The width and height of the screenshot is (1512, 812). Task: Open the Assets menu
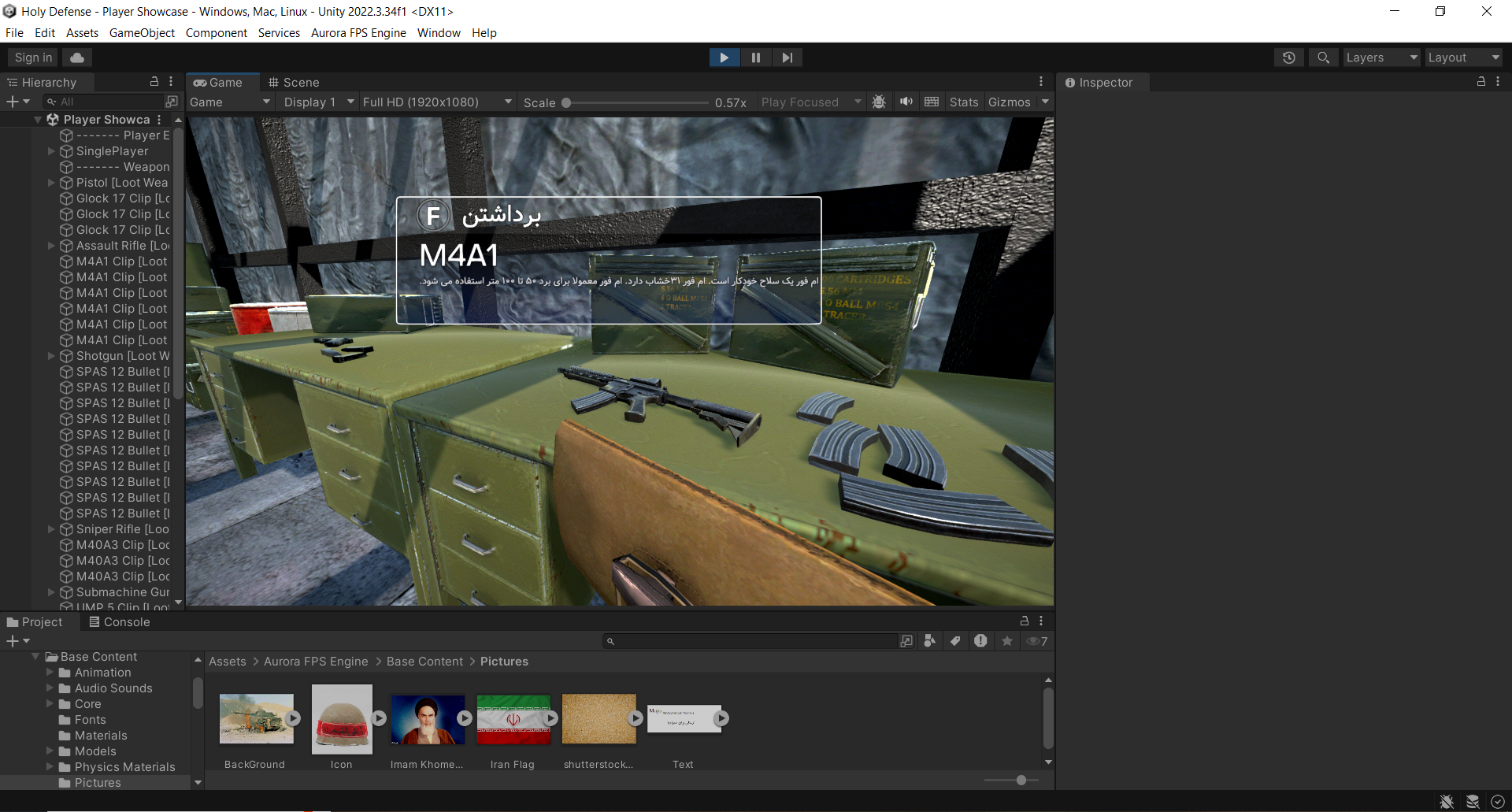(x=82, y=33)
